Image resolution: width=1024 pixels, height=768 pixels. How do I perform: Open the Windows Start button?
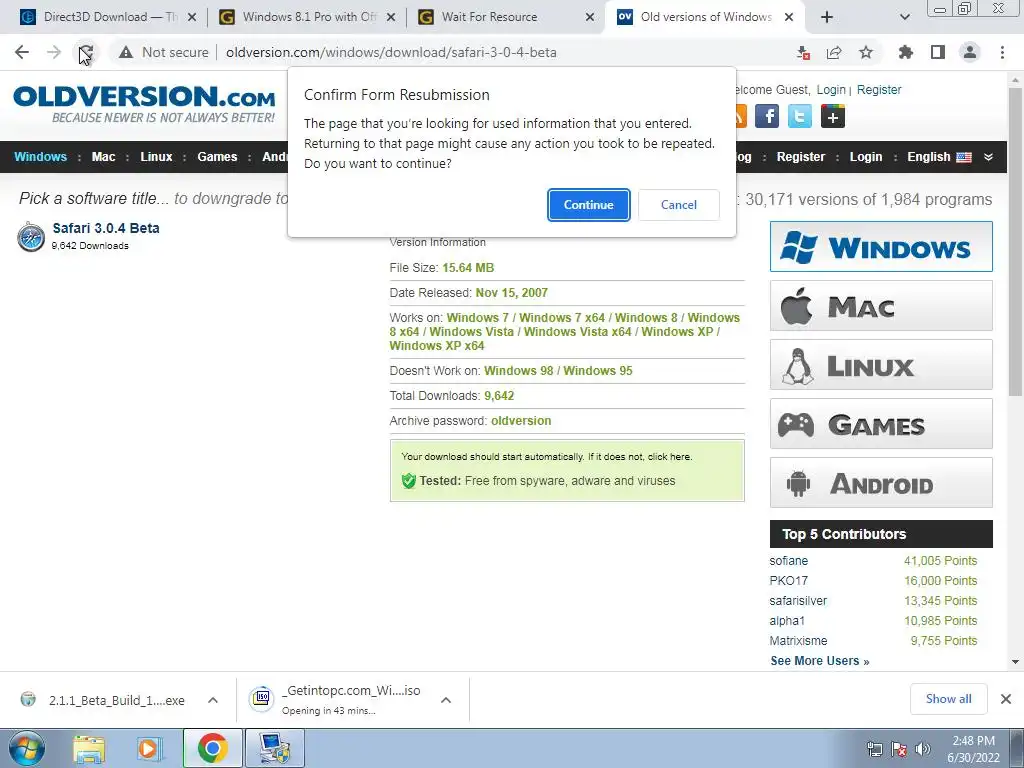coord(26,748)
